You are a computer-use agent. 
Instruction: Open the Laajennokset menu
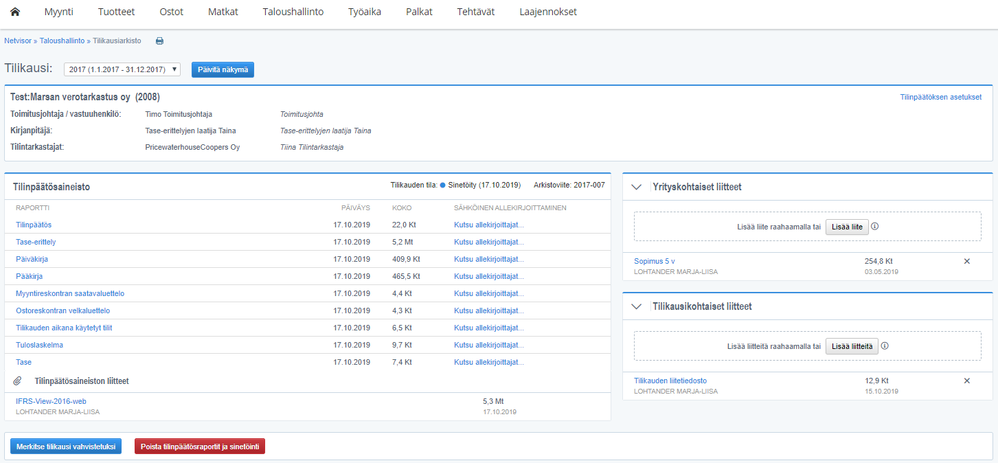click(548, 12)
